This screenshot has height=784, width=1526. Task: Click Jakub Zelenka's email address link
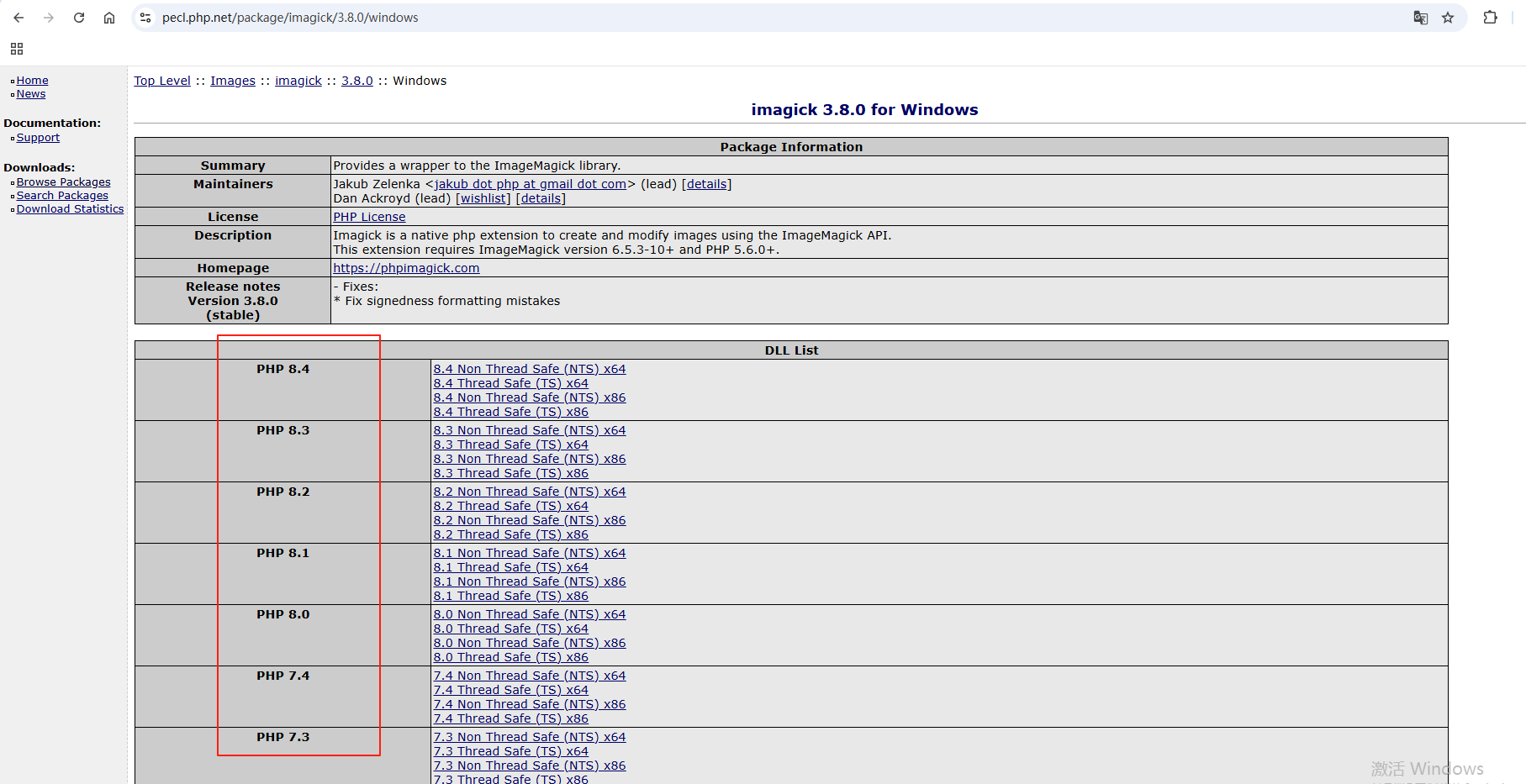531,184
